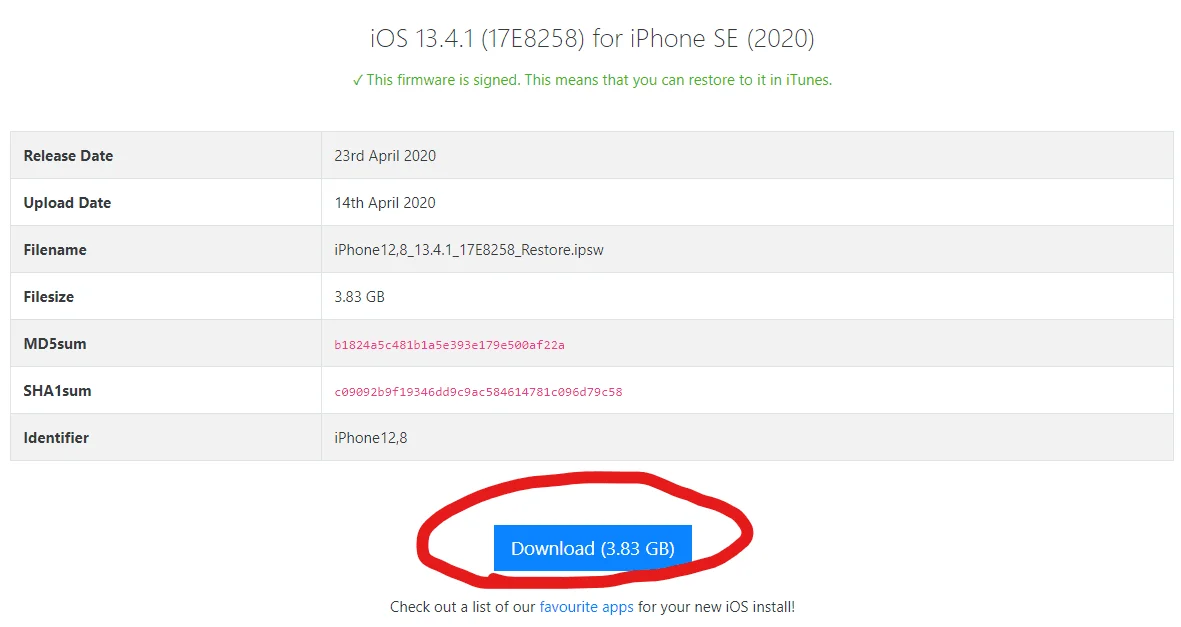Image resolution: width=1181 pixels, height=627 pixels.
Task: Click the iPhone12,8 identifier value
Action: click(371, 438)
